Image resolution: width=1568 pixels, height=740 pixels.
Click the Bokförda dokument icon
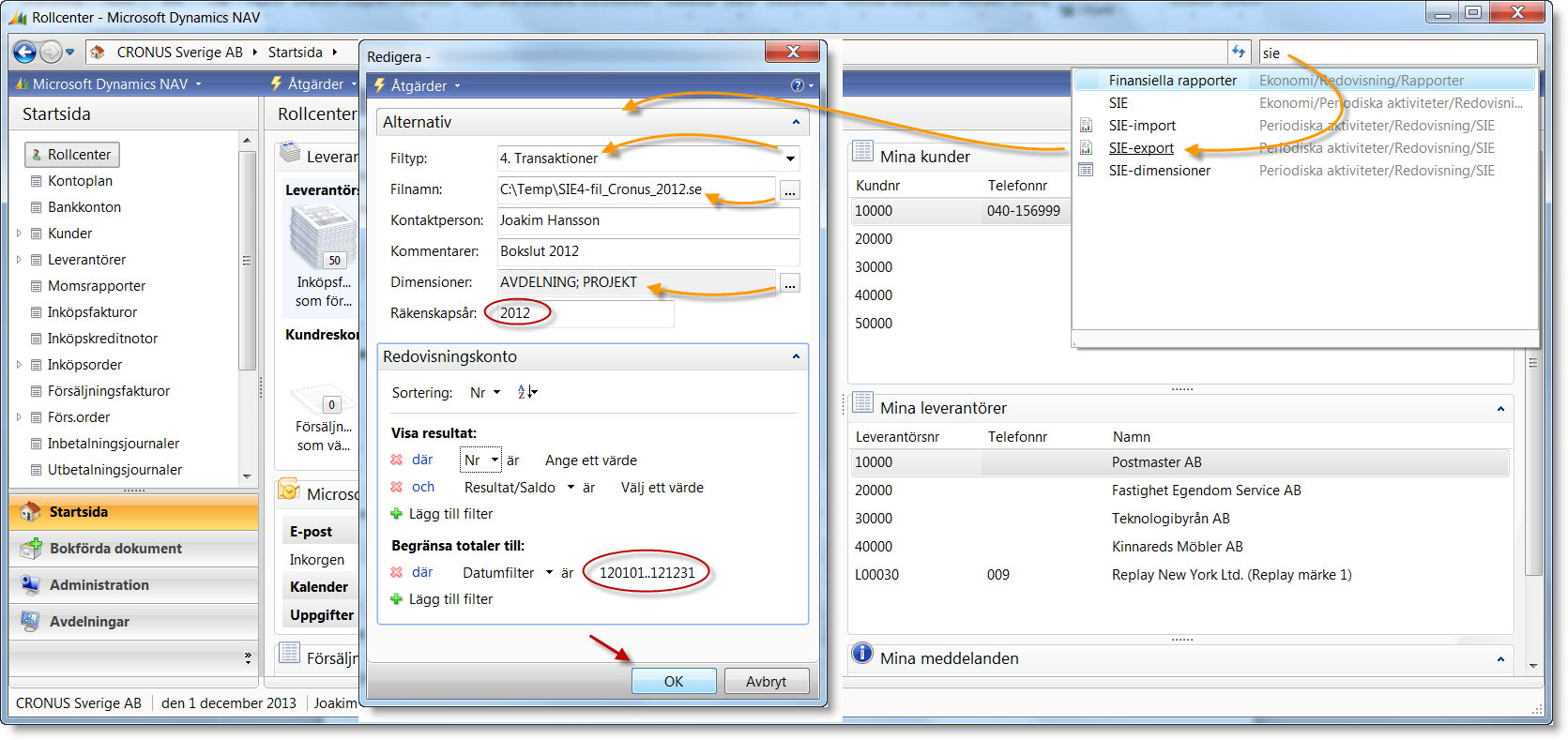(x=31, y=549)
